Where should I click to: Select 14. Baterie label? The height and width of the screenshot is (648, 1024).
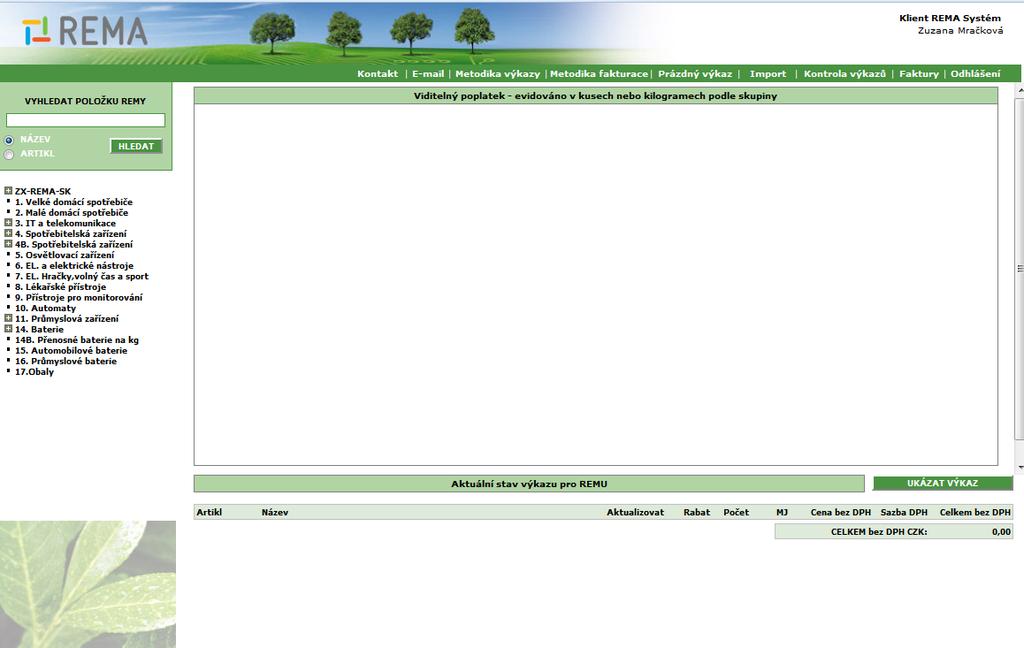coord(39,329)
